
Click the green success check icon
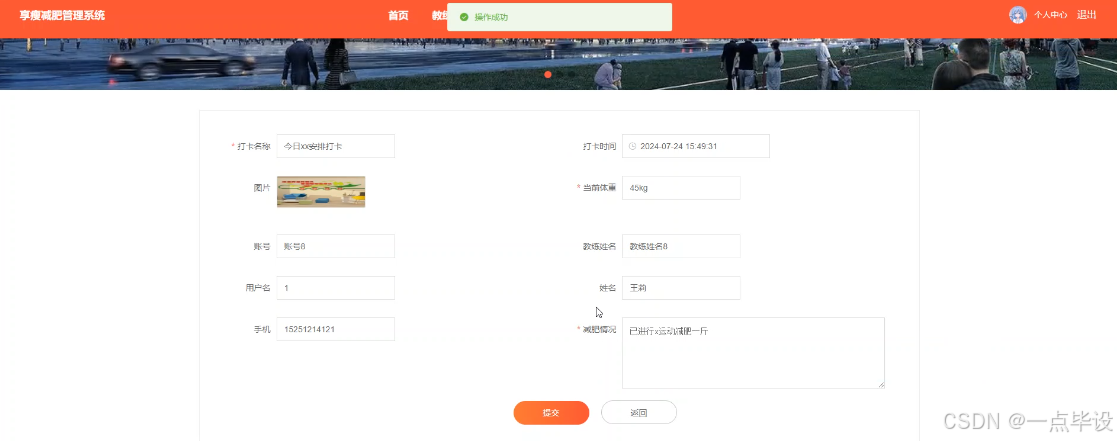(x=464, y=17)
